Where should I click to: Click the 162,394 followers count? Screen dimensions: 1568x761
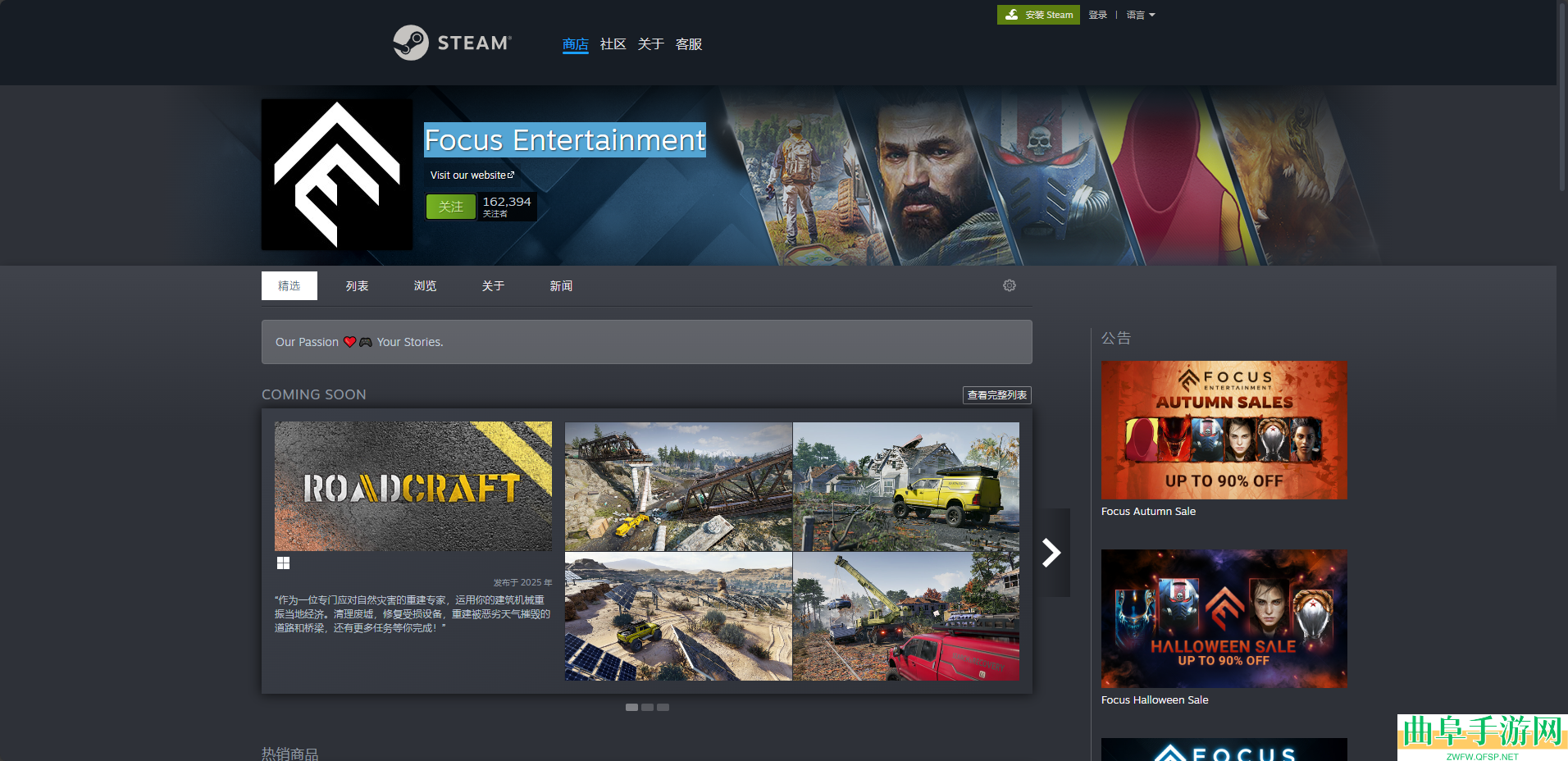(507, 202)
